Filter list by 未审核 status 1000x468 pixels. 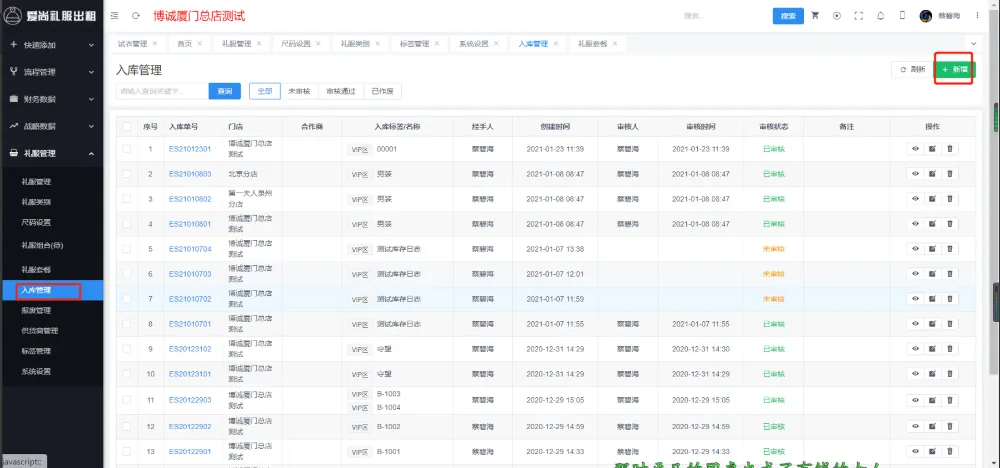pyautogui.click(x=297, y=91)
